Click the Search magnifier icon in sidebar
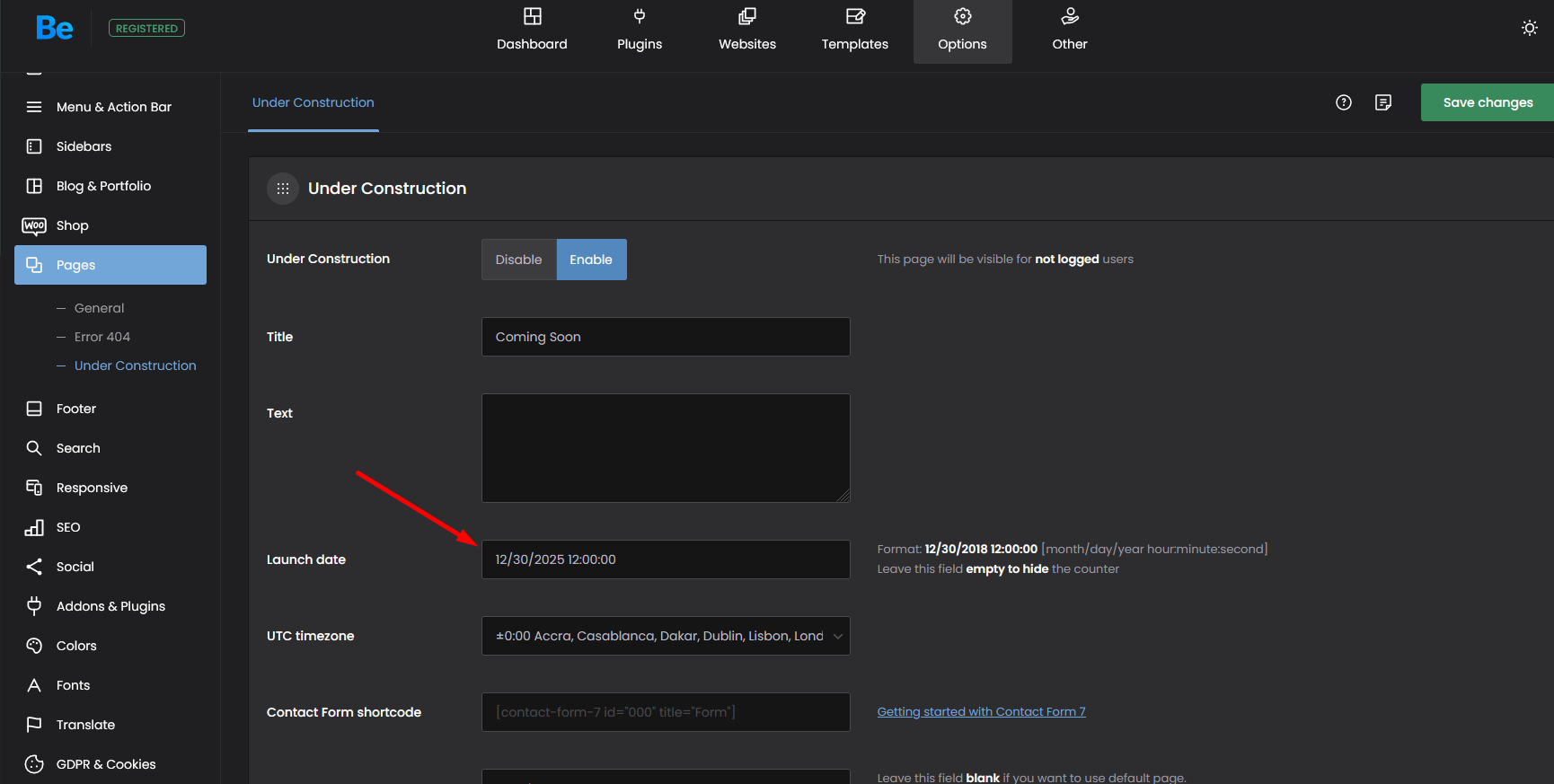Image resolution: width=1554 pixels, height=784 pixels. coord(34,448)
